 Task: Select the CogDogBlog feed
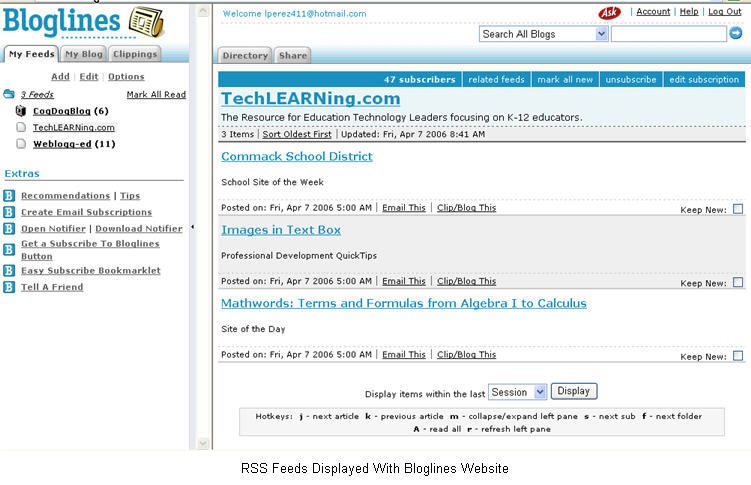point(62,111)
